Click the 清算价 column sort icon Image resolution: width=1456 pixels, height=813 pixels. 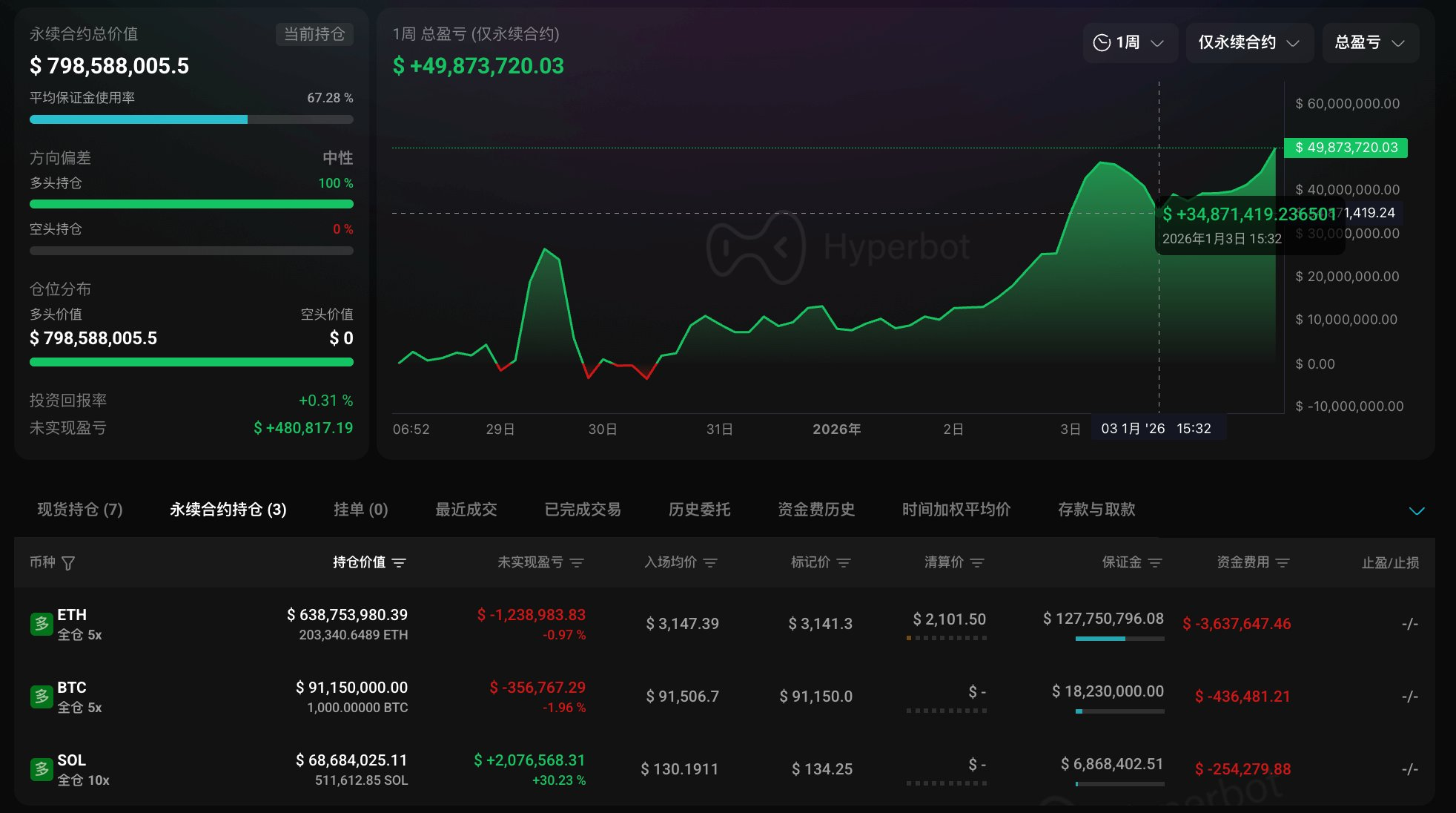(x=977, y=563)
